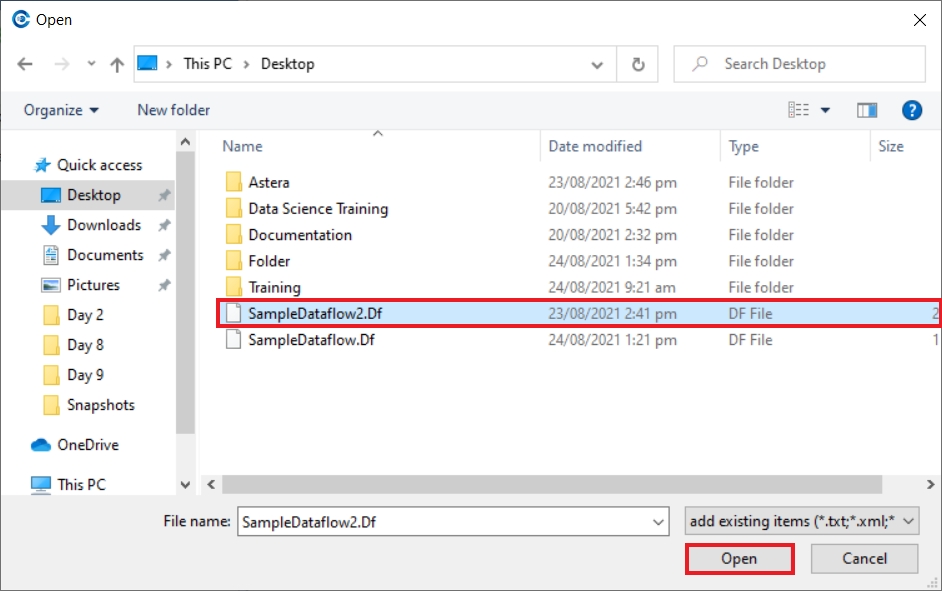This screenshot has width=942, height=591.
Task: Open the address bar history dropdown
Action: [x=597, y=64]
